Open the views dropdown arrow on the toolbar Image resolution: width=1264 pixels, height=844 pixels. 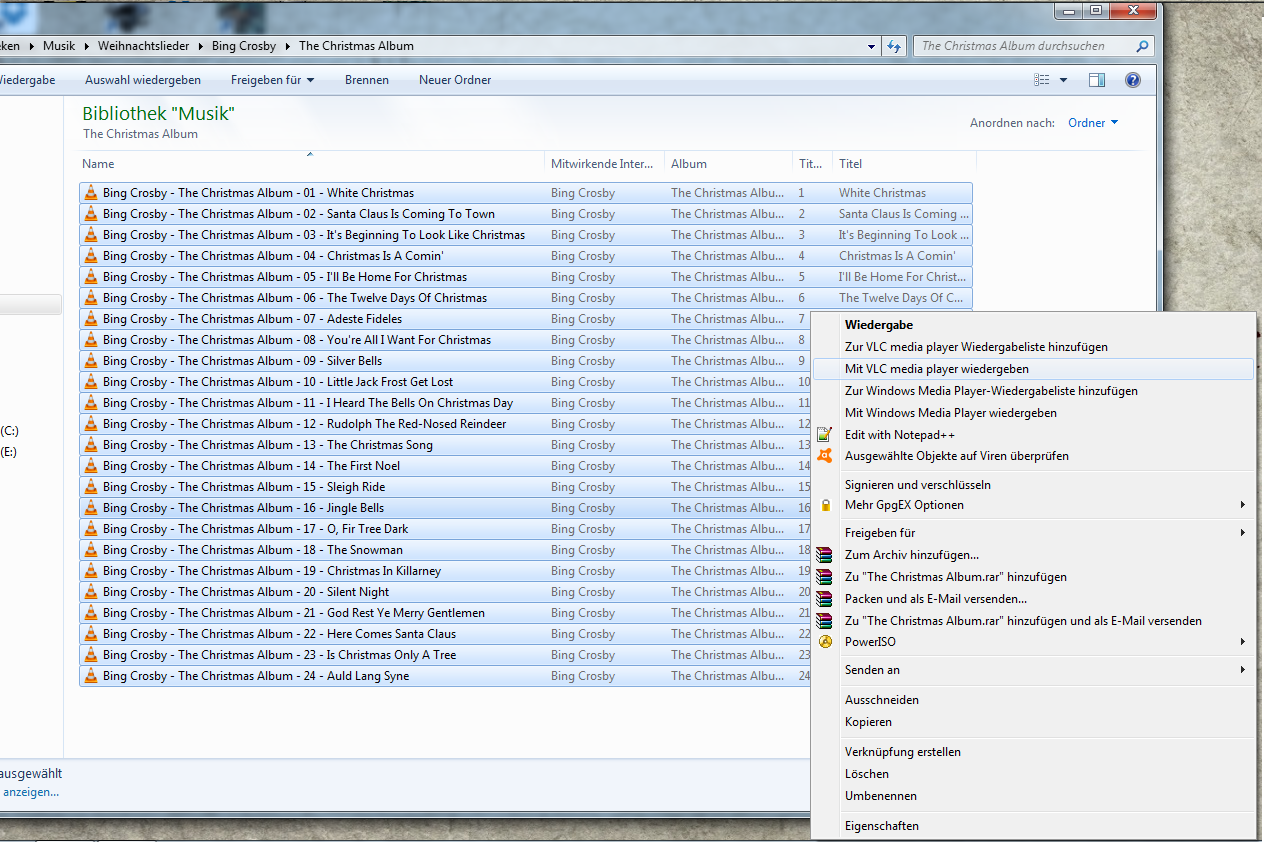(1063, 80)
